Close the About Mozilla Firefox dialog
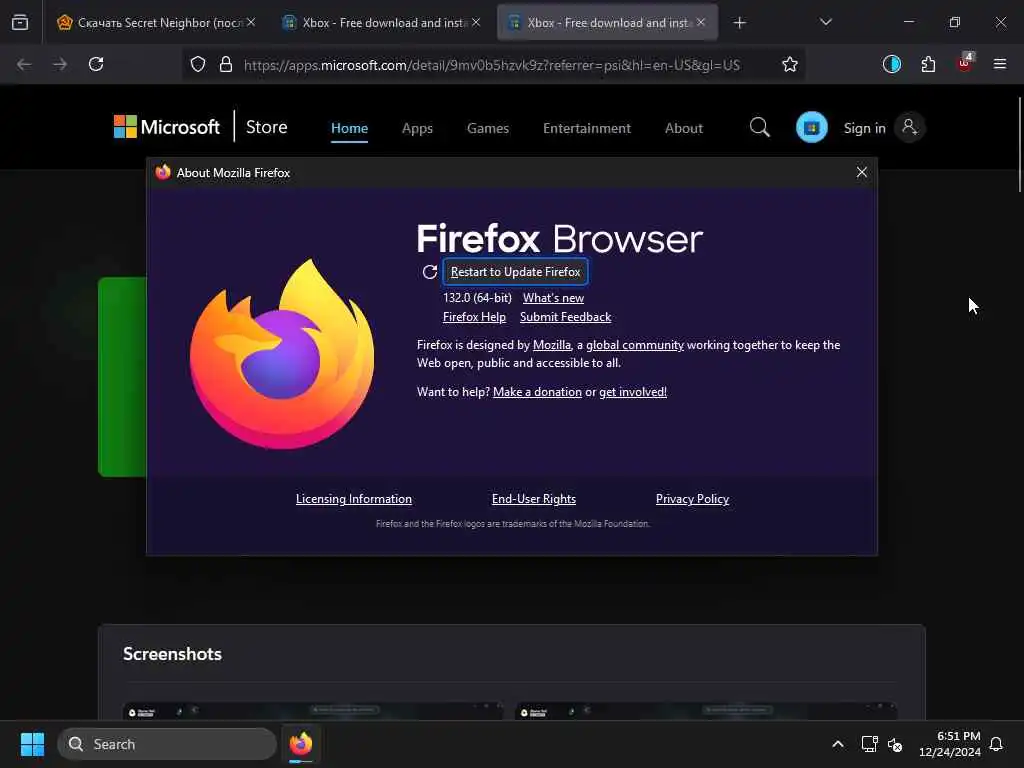The image size is (1024, 768). pos(861,172)
